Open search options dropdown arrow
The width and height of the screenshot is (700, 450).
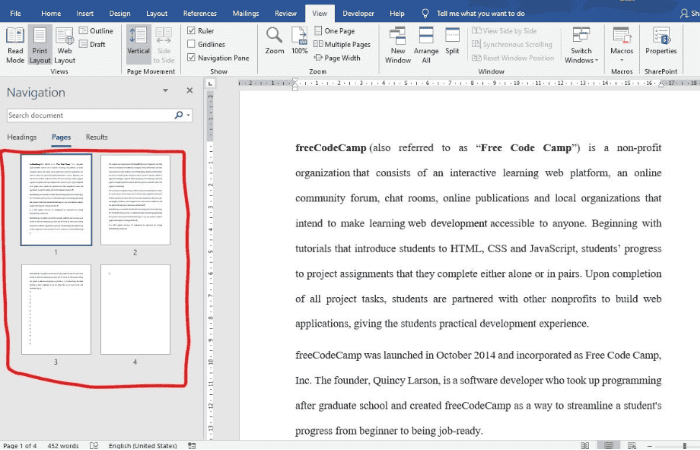pos(188,115)
